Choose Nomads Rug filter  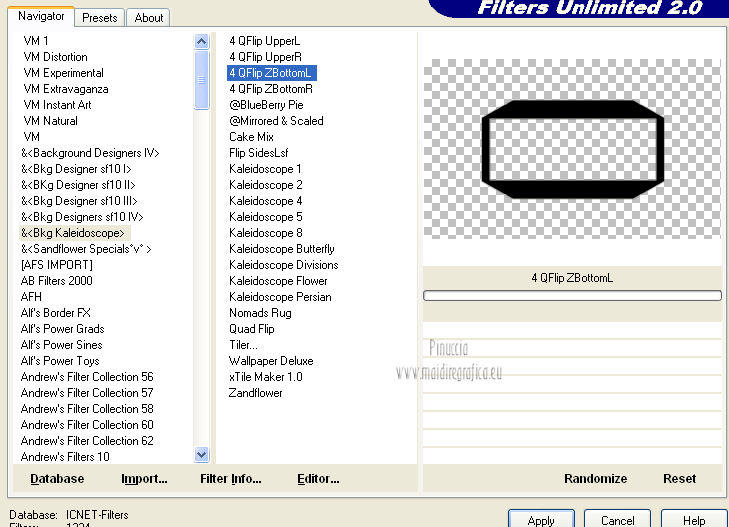260,313
